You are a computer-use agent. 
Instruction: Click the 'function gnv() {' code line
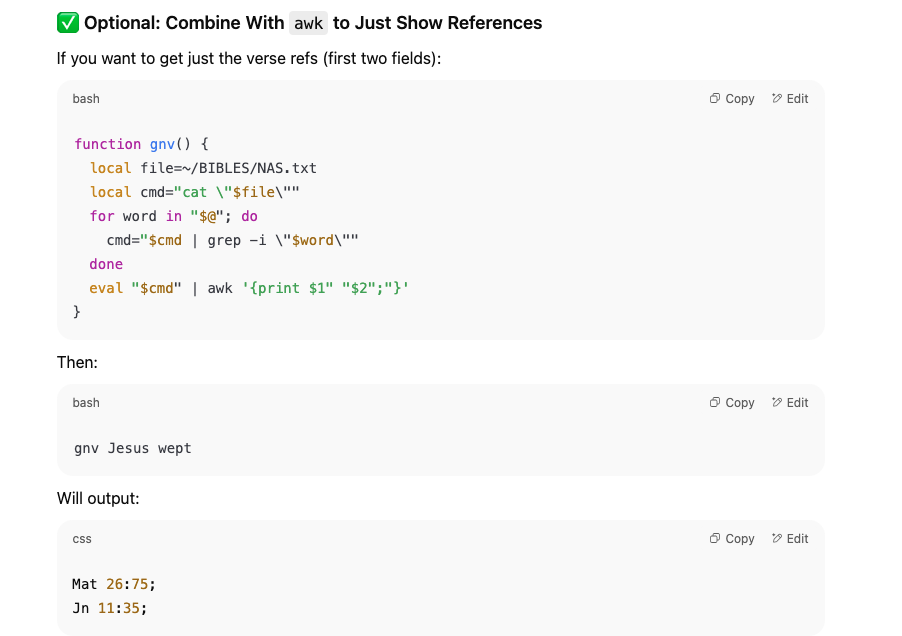(141, 144)
